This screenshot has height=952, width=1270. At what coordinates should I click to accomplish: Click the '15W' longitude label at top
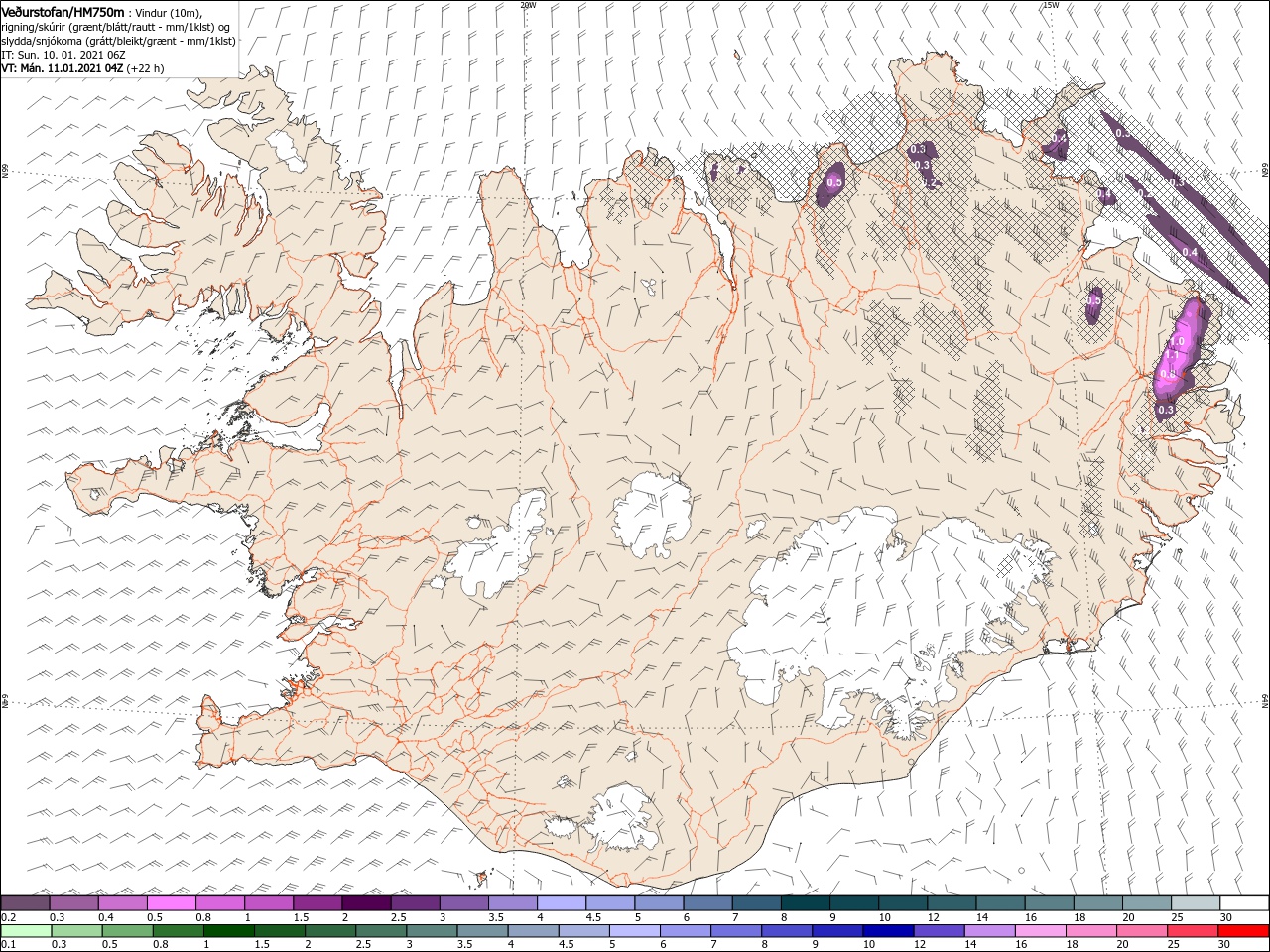pyautogui.click(x=1051, y=5)
